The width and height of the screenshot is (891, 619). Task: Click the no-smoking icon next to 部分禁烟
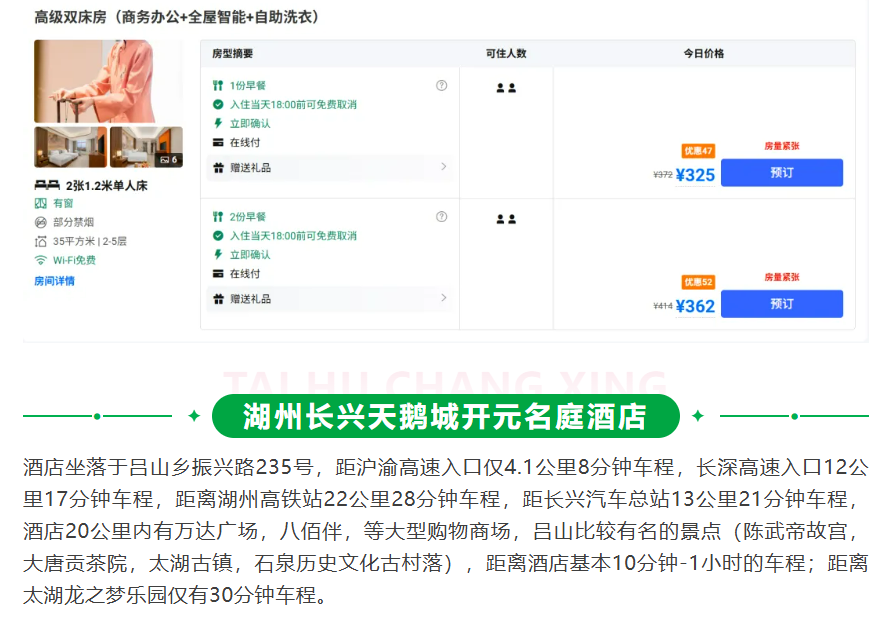point(40,222)
